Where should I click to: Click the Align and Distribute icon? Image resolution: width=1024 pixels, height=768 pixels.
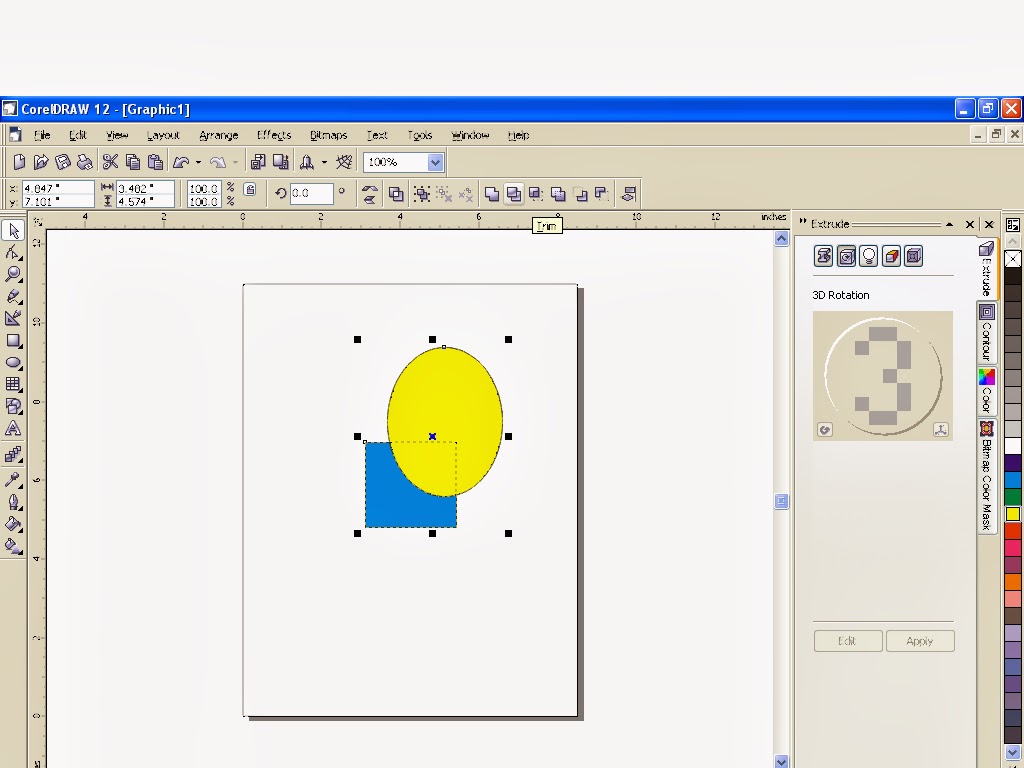click(629, 194)
